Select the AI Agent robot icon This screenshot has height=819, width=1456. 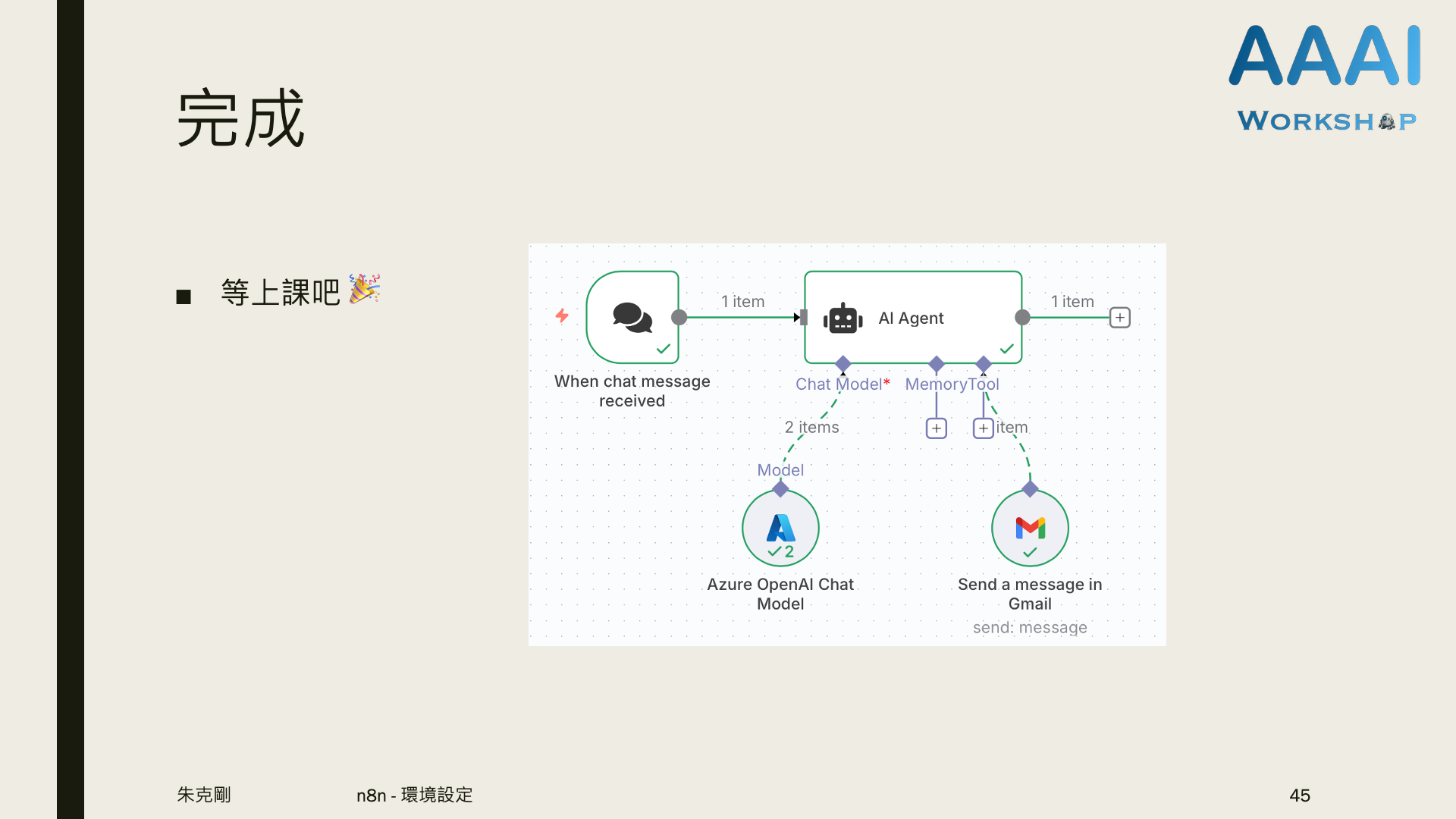coord(843,318)
